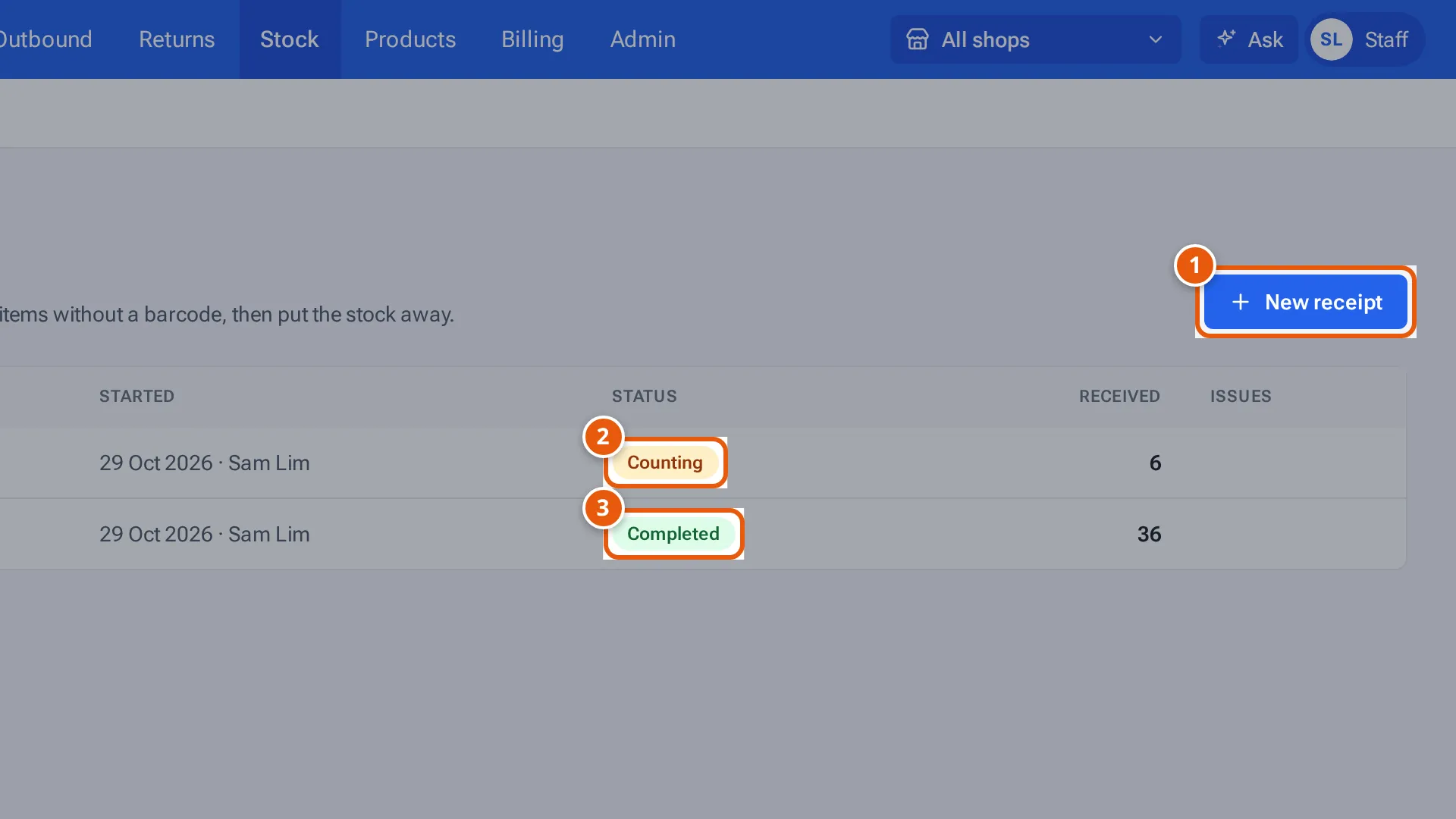Expand the All shops dropdown
Viewport: 1456px width, 819px height.
(x=1035, y=39)
